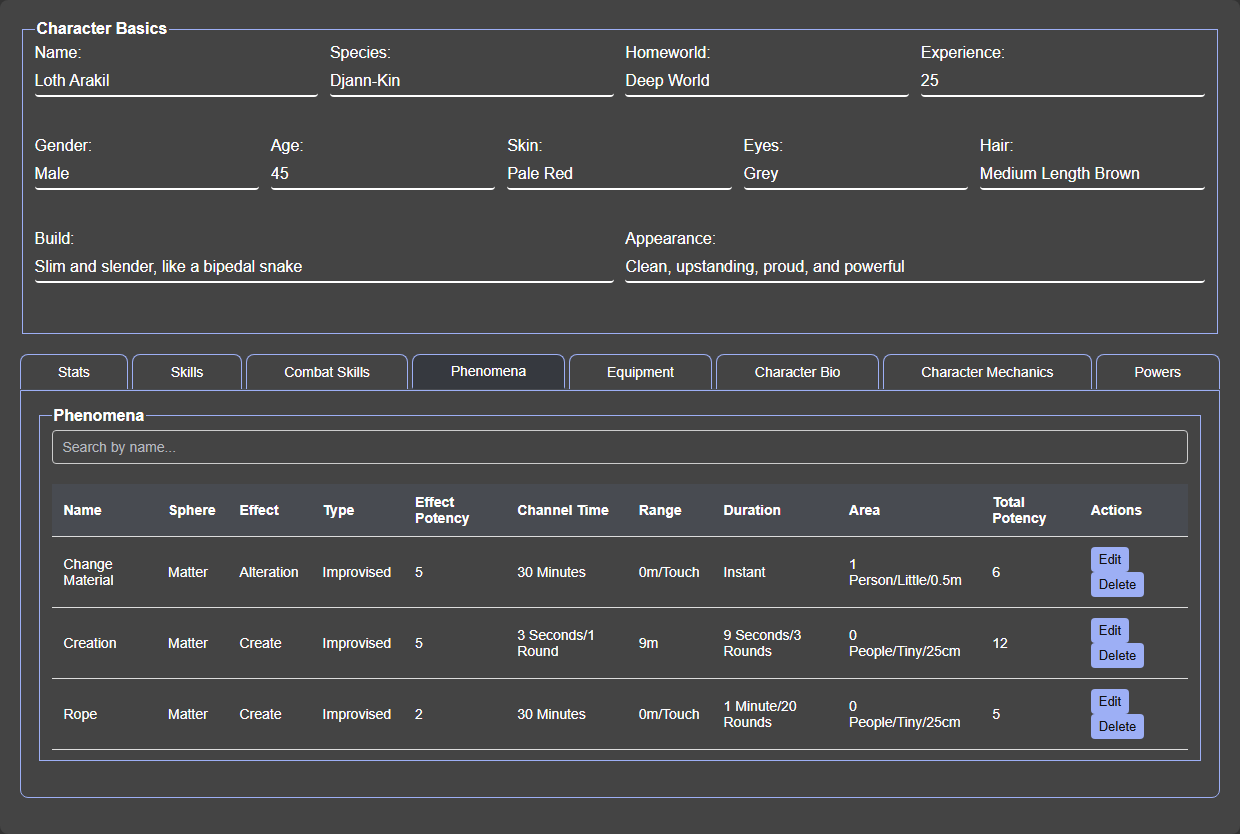Click the Character Basics section title
1240x834 pixels.
coord(102,29)
